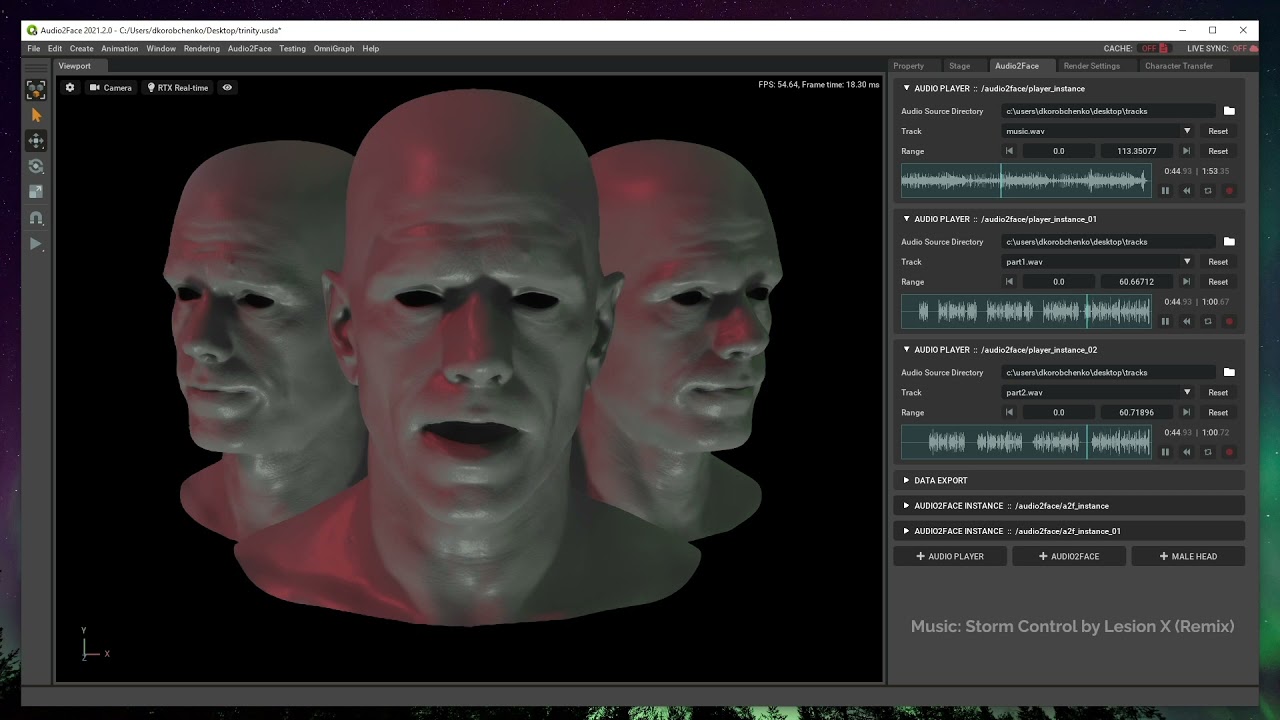Reset the range of player_instance

tap(1218, 151)
